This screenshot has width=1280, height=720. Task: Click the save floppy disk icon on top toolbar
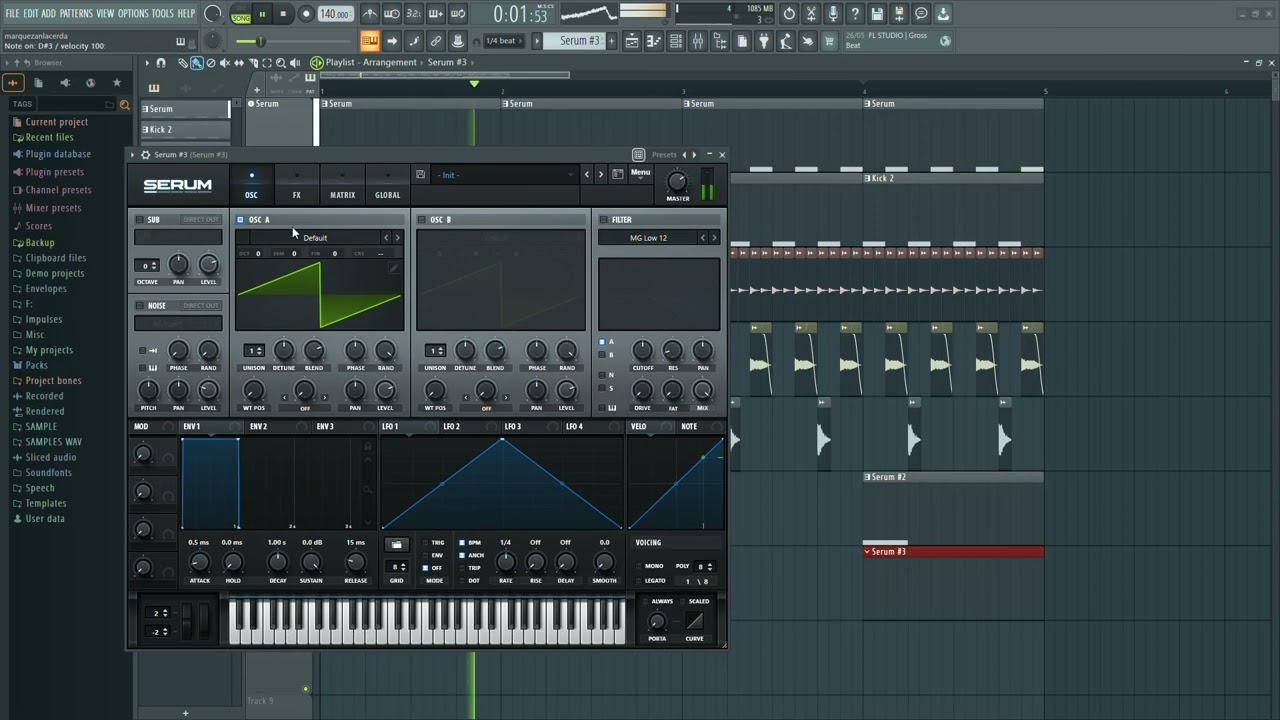877,14
